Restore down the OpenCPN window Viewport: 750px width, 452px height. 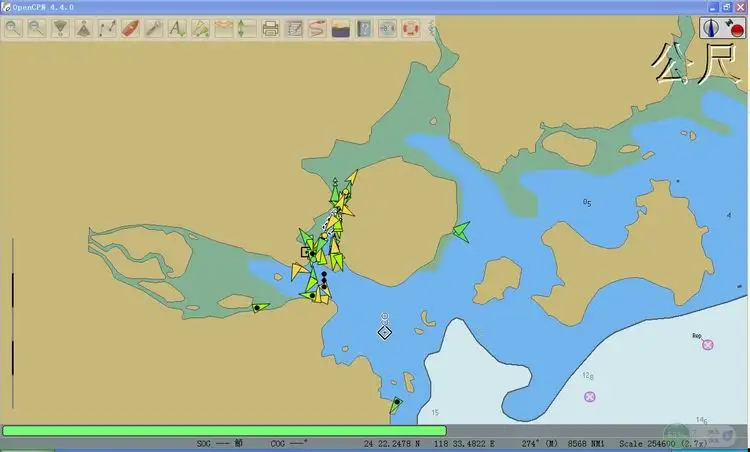(x=727, y=7)
